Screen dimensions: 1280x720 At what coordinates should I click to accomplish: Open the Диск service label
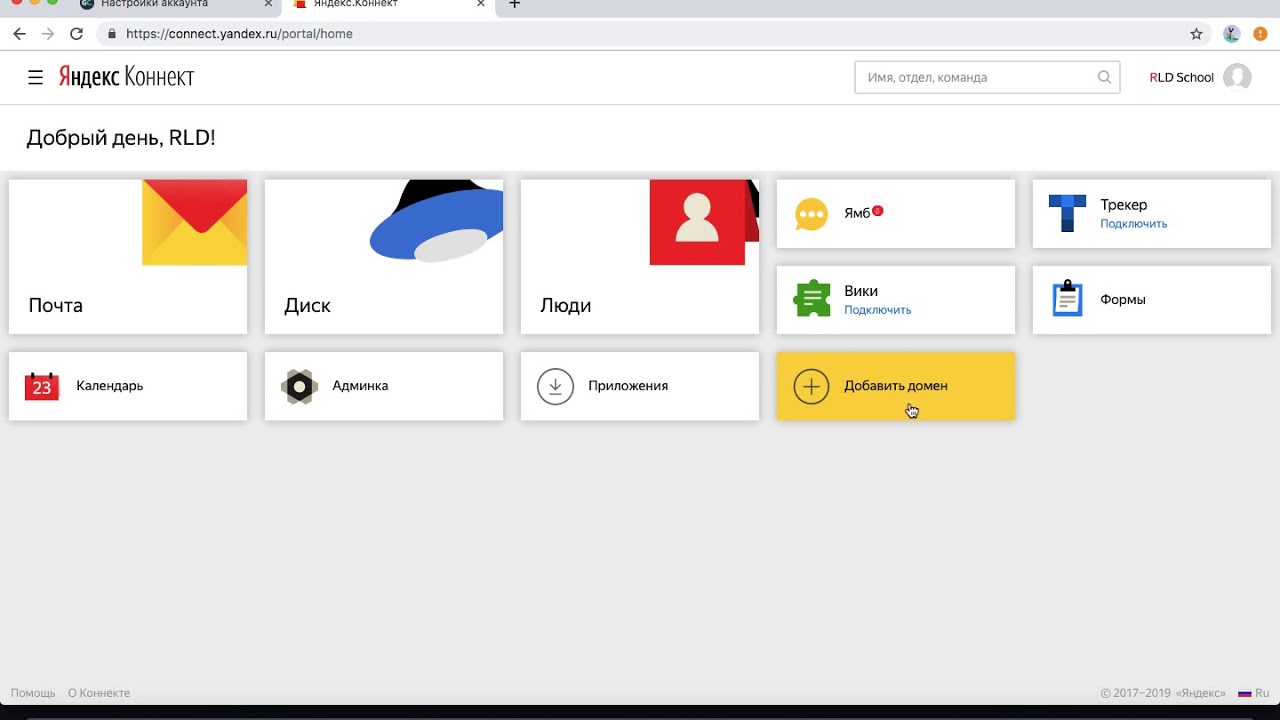(307, 306)
